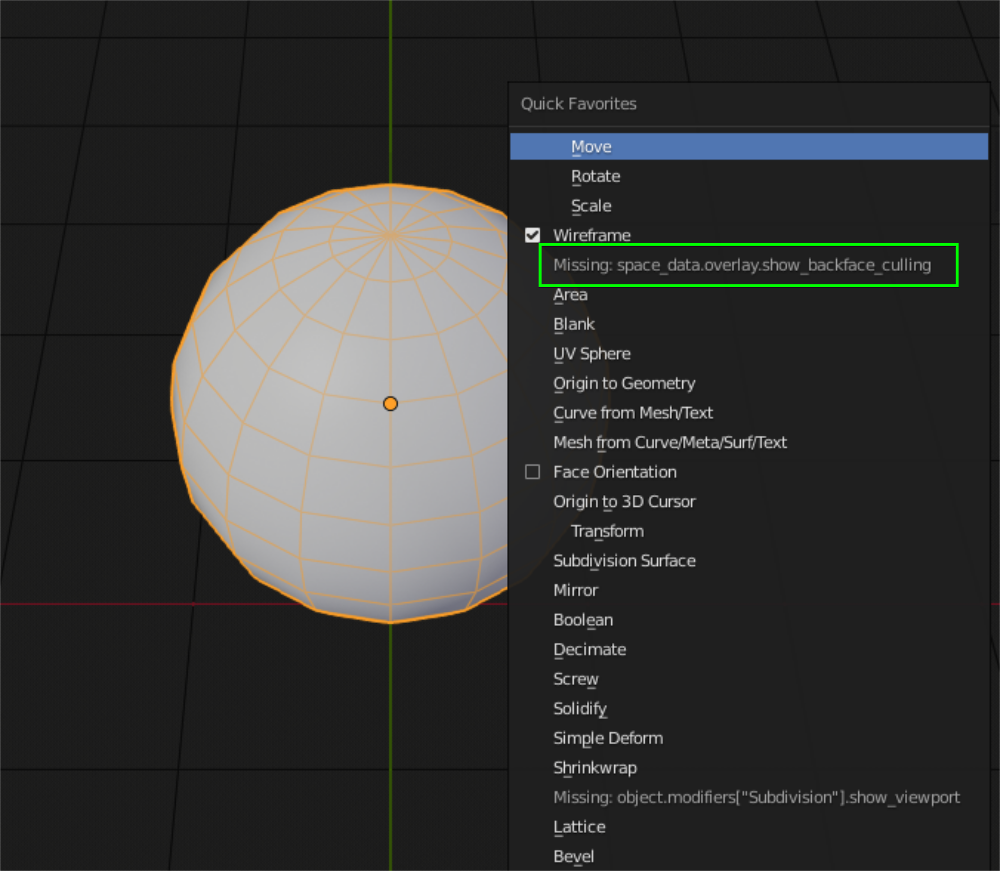The height and width of the screenshot is (871, 1000).
Task: Add the Solidify modifier
Action: pyautogui.click(x=749, y=708)
